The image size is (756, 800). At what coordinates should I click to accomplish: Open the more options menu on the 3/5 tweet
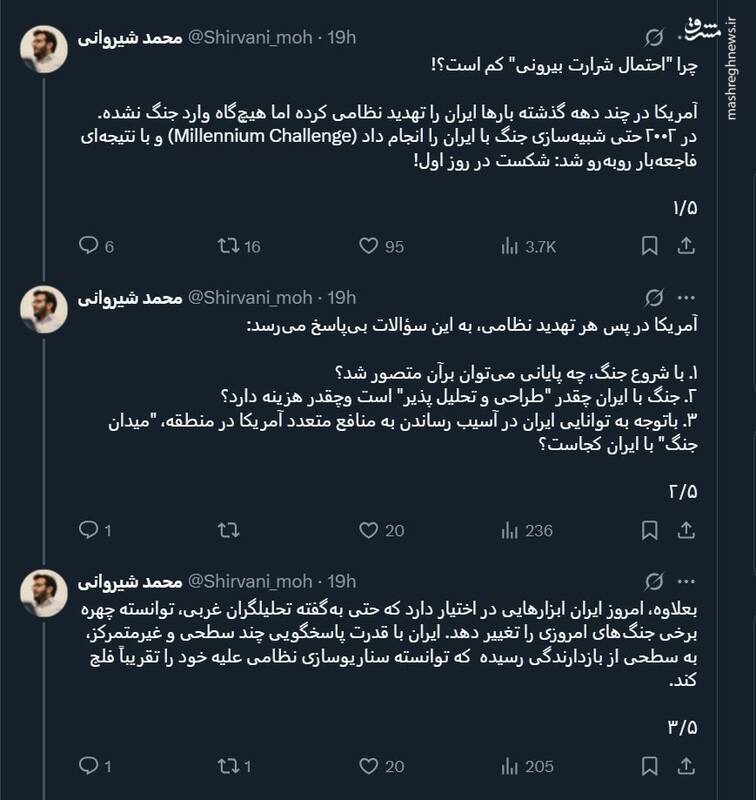[x=687, y=581]
